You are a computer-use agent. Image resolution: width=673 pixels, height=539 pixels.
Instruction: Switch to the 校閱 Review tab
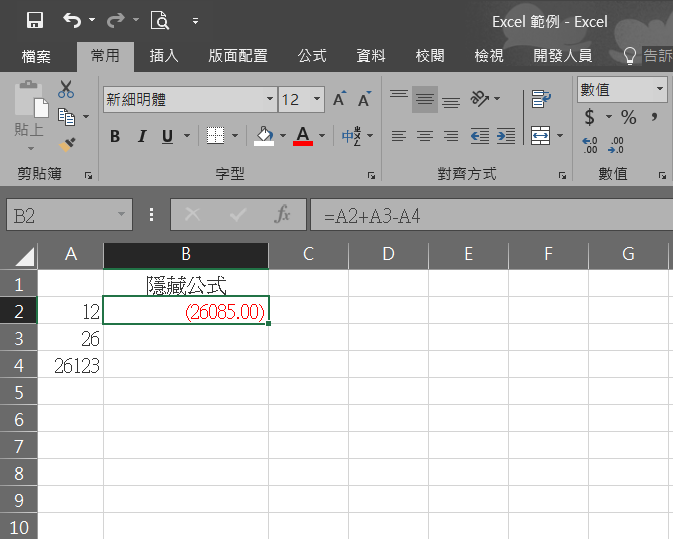[x=430, y=56]
